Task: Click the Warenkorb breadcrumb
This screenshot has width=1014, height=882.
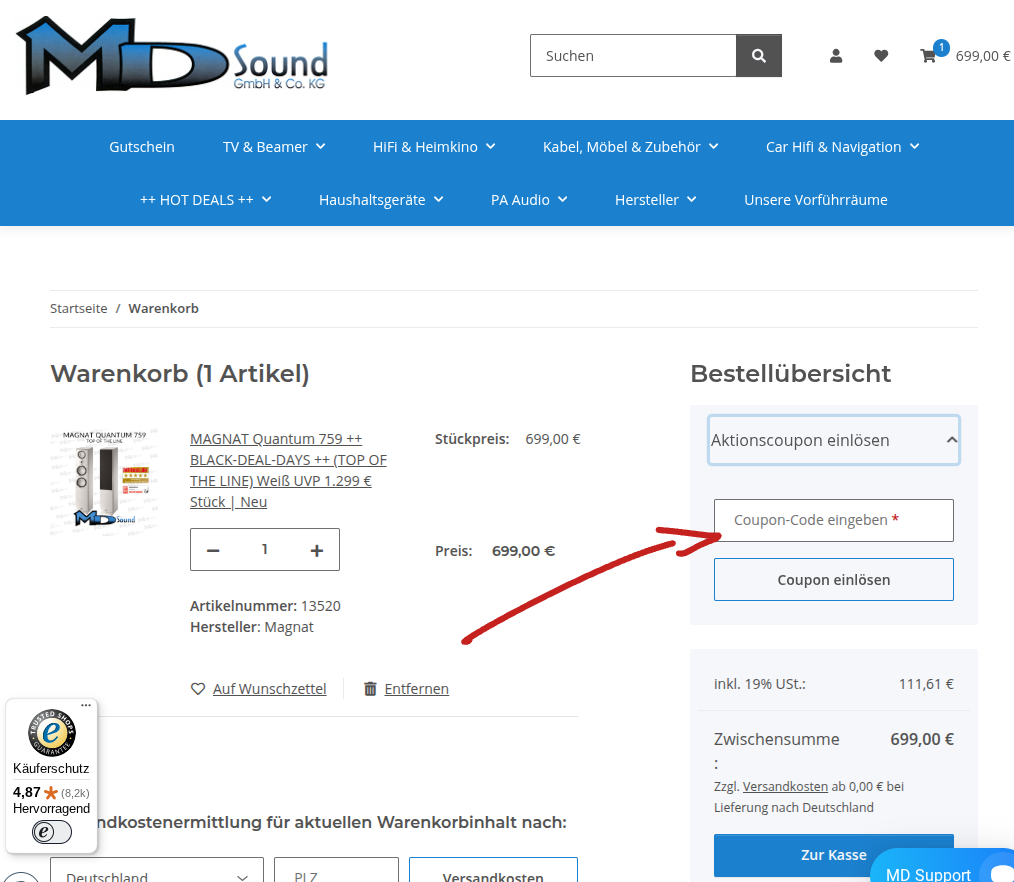Action: (x=164, y=308)
